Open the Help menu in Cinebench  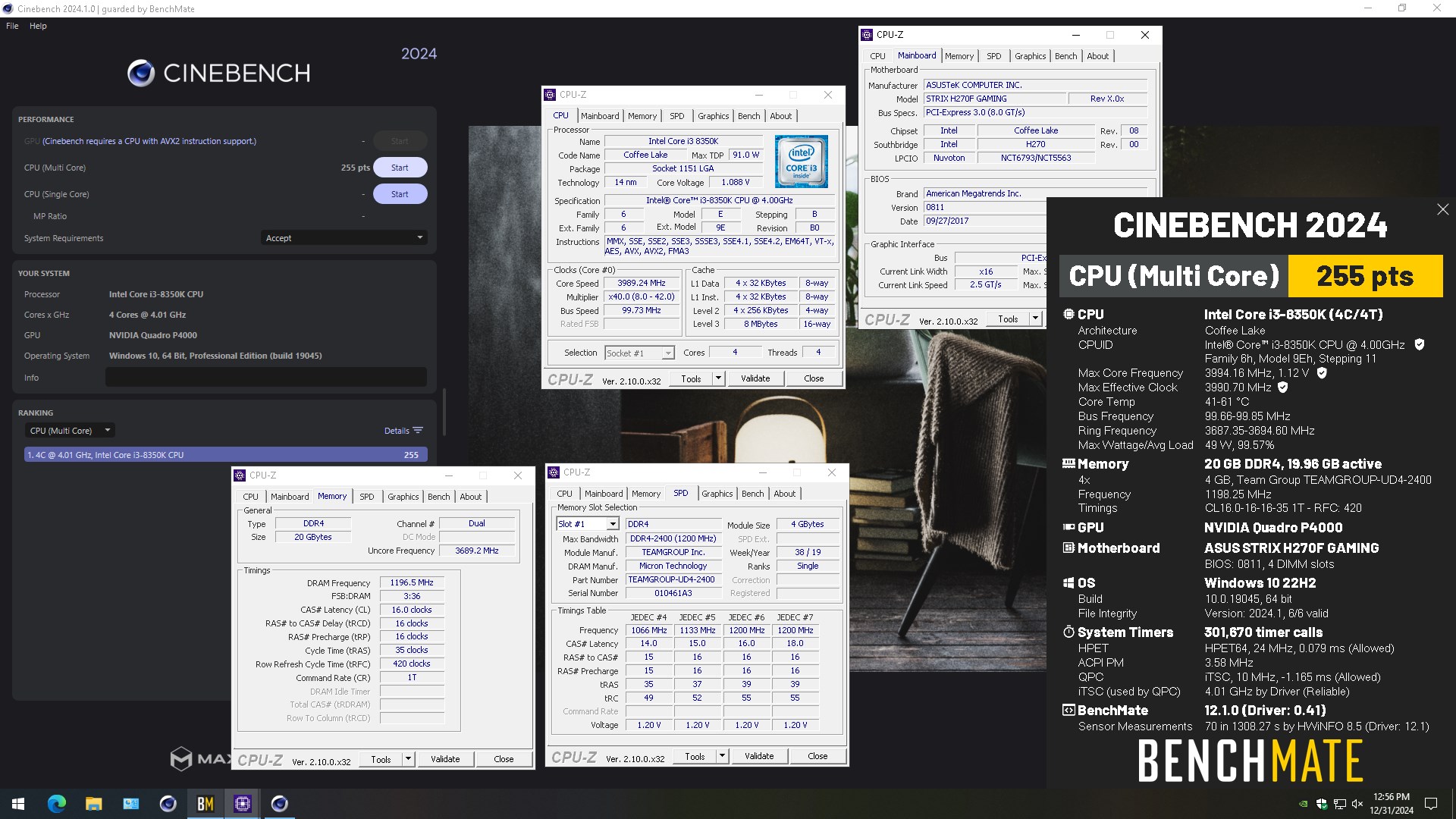(x=38, y=26)
